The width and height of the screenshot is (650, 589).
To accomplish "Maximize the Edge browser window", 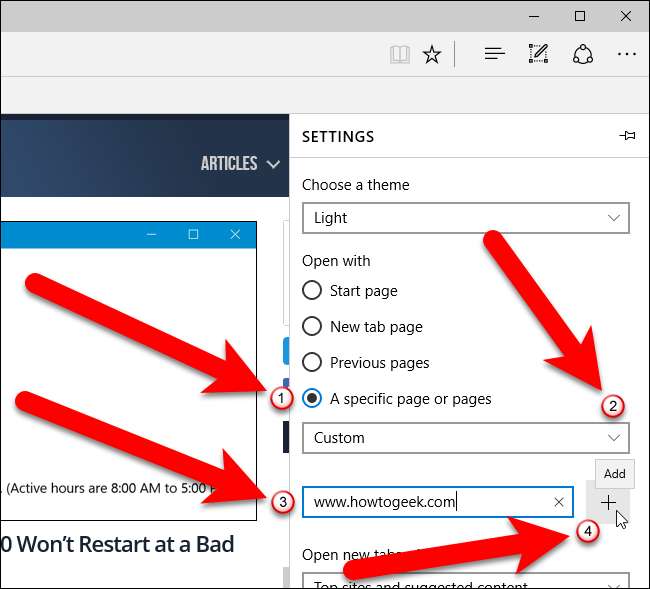I will click(580, 17).
